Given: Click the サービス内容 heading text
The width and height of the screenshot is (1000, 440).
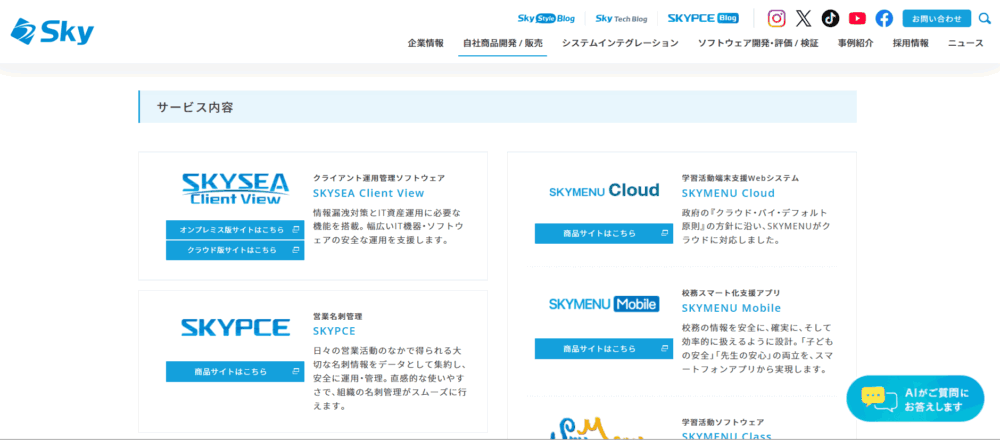Looking at the screenshot, I should click(x=195, y=107).
